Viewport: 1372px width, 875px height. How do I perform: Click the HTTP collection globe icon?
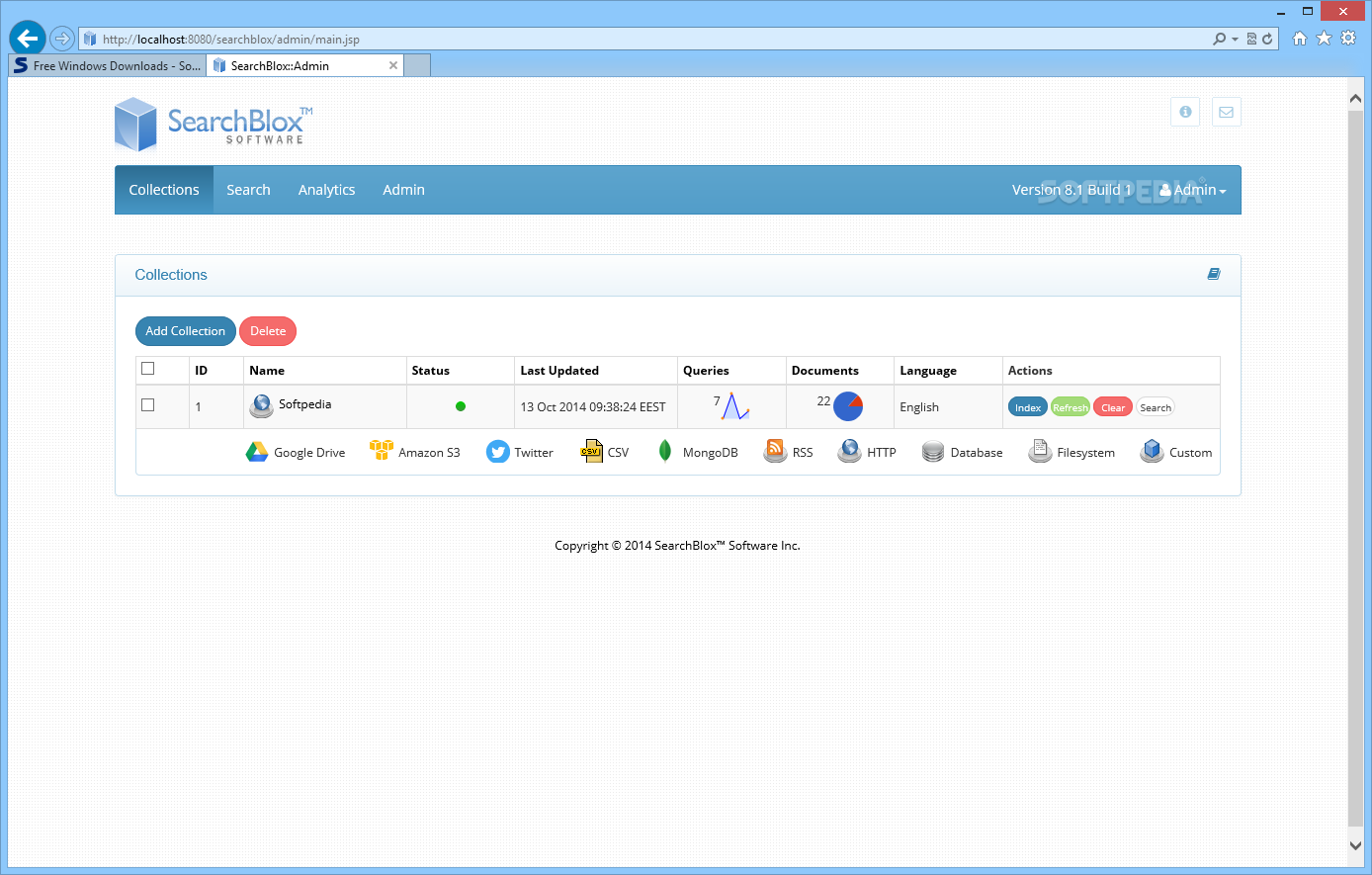click(x=849, y=452)
